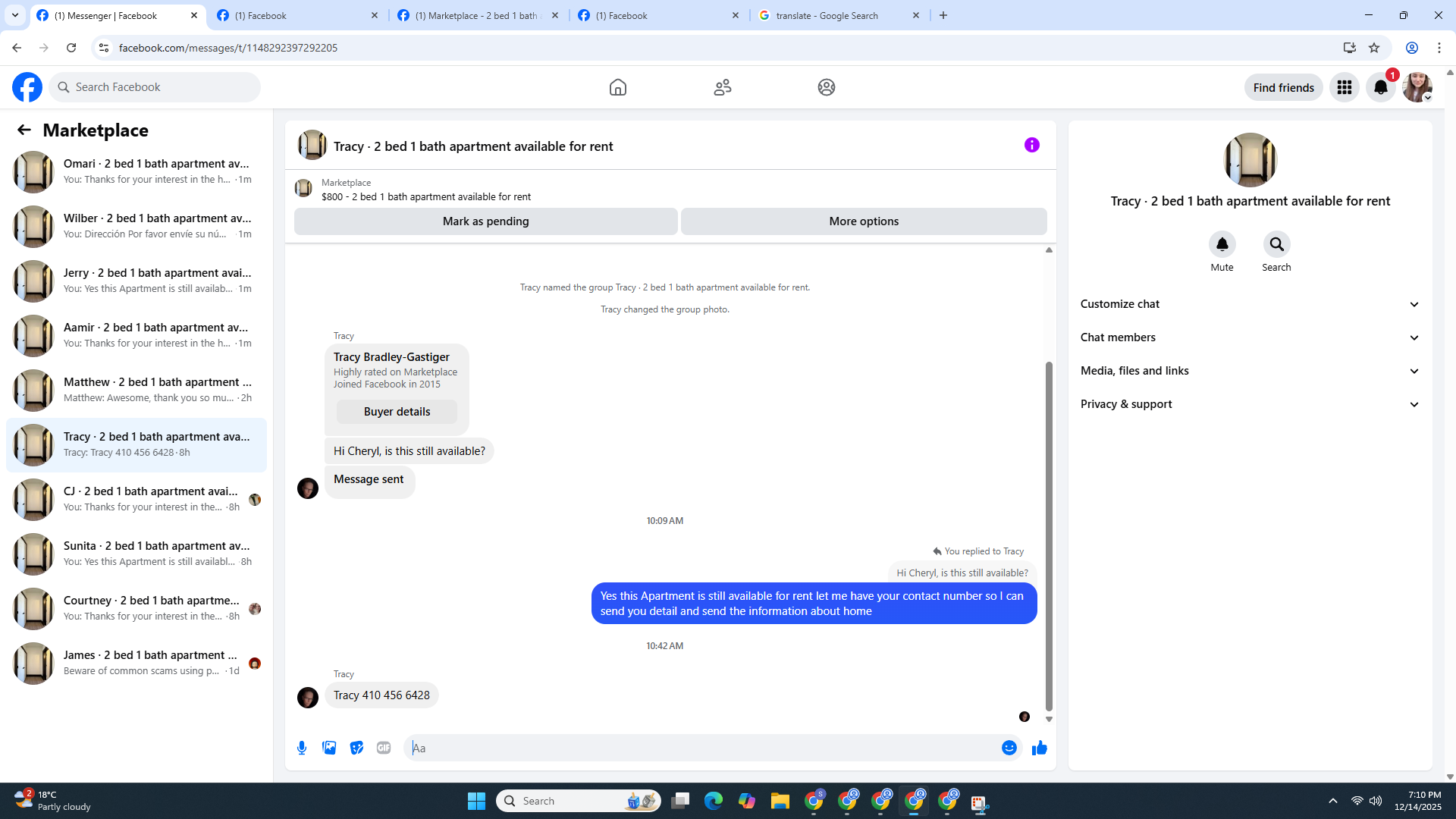
Task: Mute this conversation
Action: click(1222, 245)
